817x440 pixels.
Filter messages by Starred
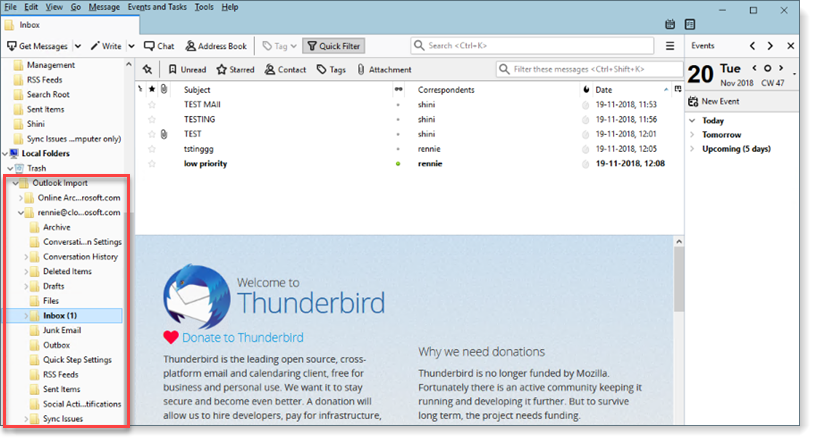tap(236, 69)
